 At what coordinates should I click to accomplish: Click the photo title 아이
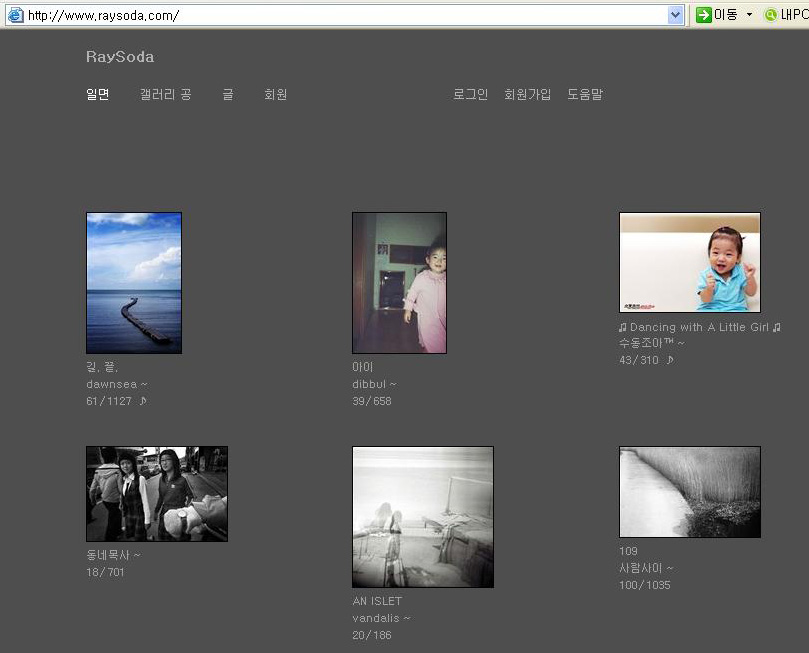pos(363,367)
